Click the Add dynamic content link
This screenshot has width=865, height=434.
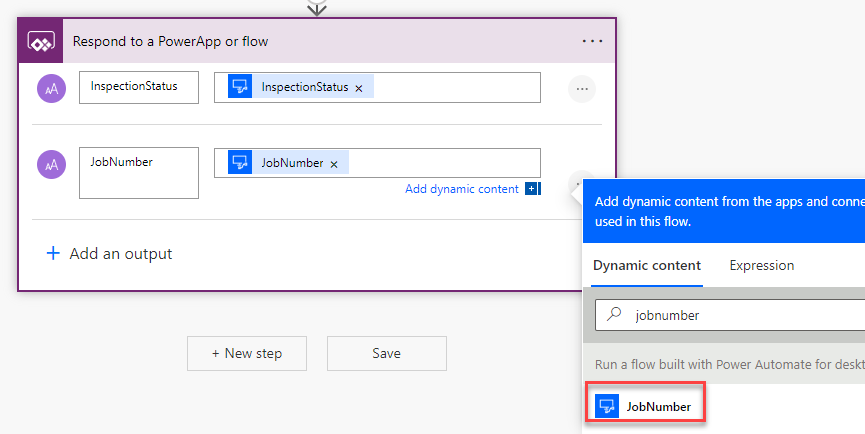[462, 189]
